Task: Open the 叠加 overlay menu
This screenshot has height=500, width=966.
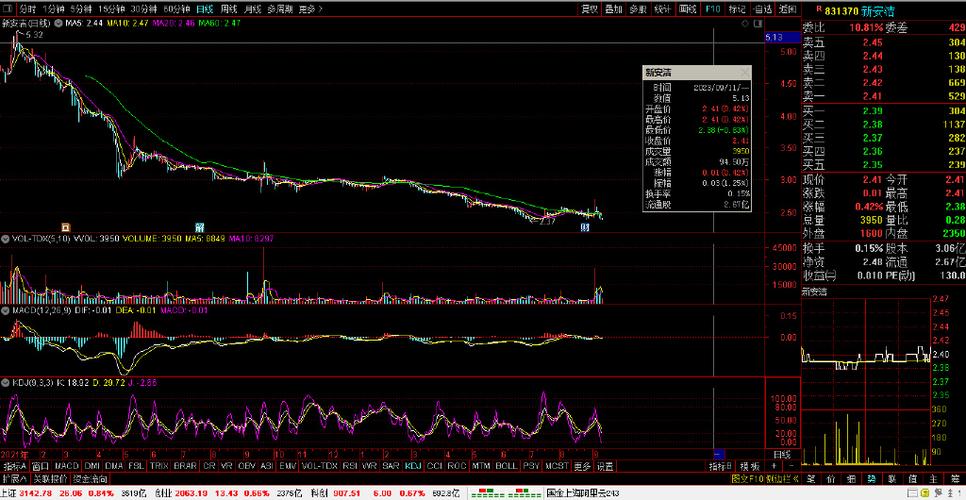Action: [614, 9]
